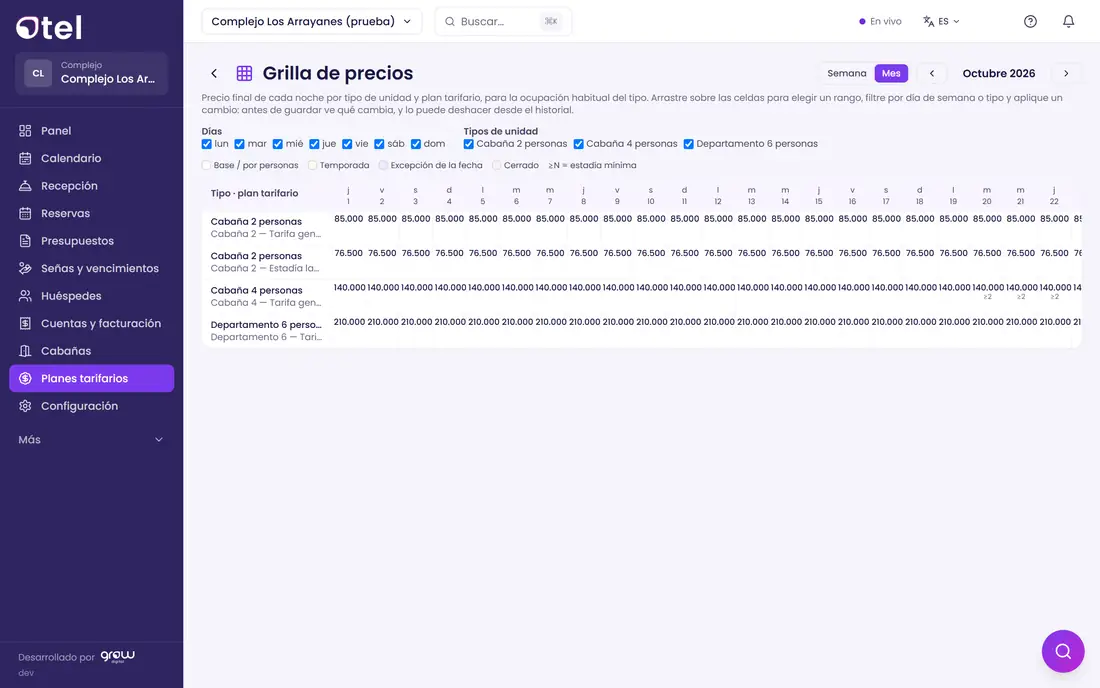This screenshot has height=688, width=1100.
Task: Click the CL complex avatar
Action: point(38,73)
